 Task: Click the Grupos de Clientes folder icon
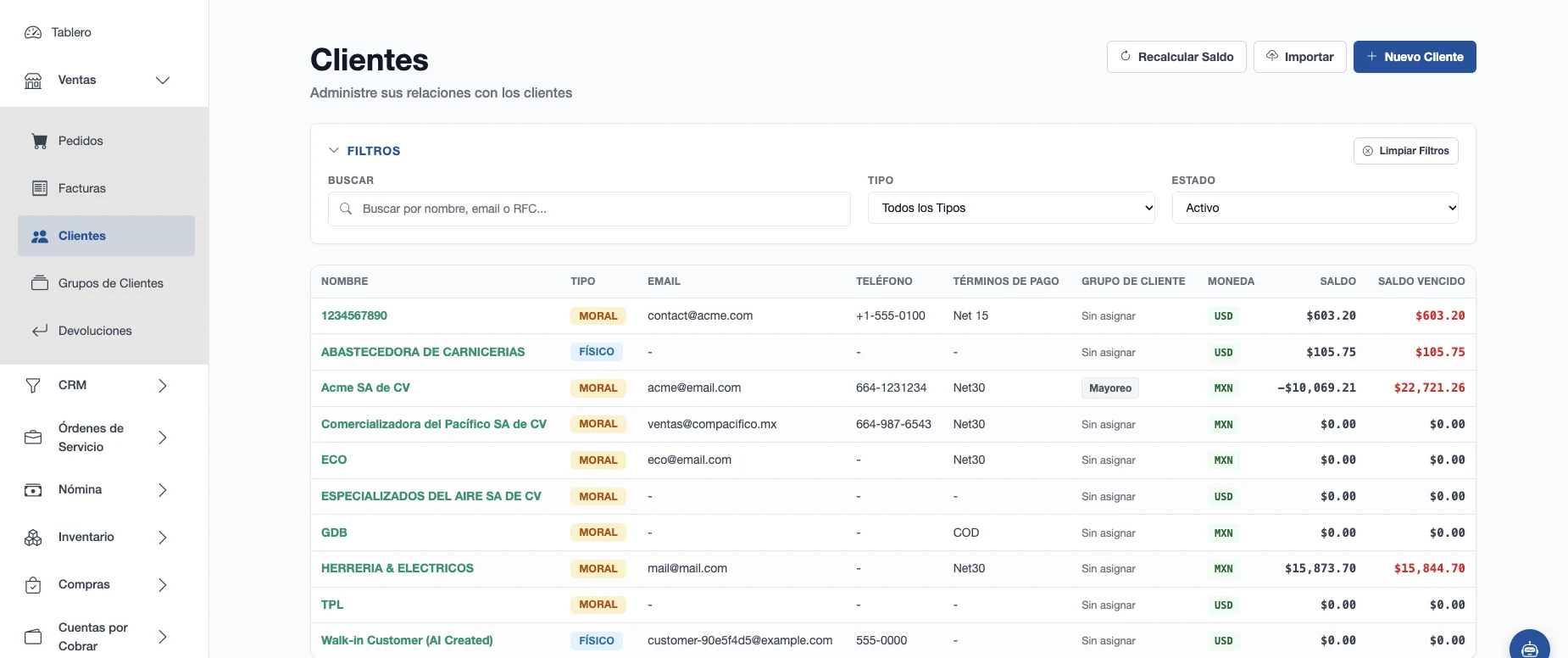[x=40, y=283]
